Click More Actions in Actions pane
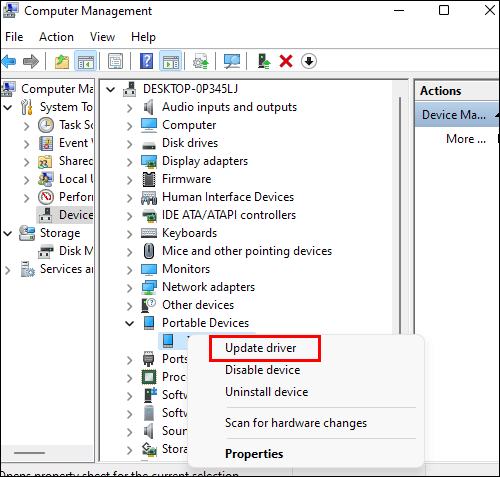Viewport: 500px width, 477px height. pyautogui.click(x=466, y=139)
